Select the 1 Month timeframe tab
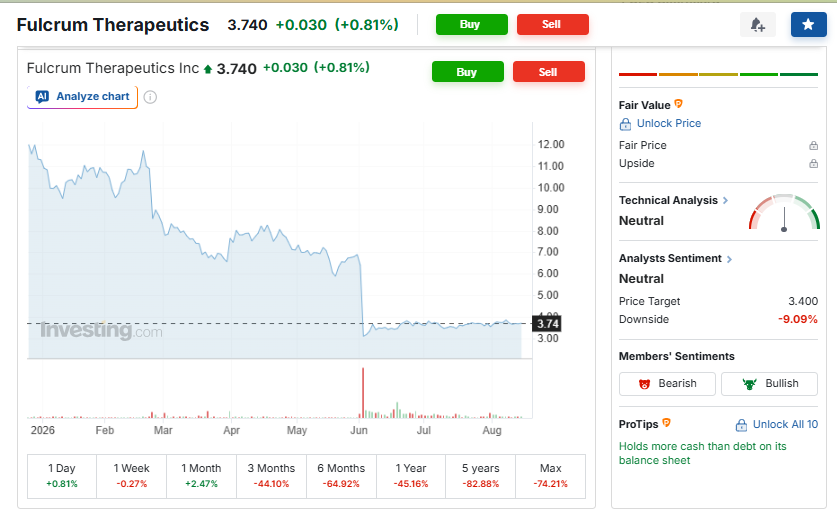This screenshot has height=521, width=837. coord(201,476)
